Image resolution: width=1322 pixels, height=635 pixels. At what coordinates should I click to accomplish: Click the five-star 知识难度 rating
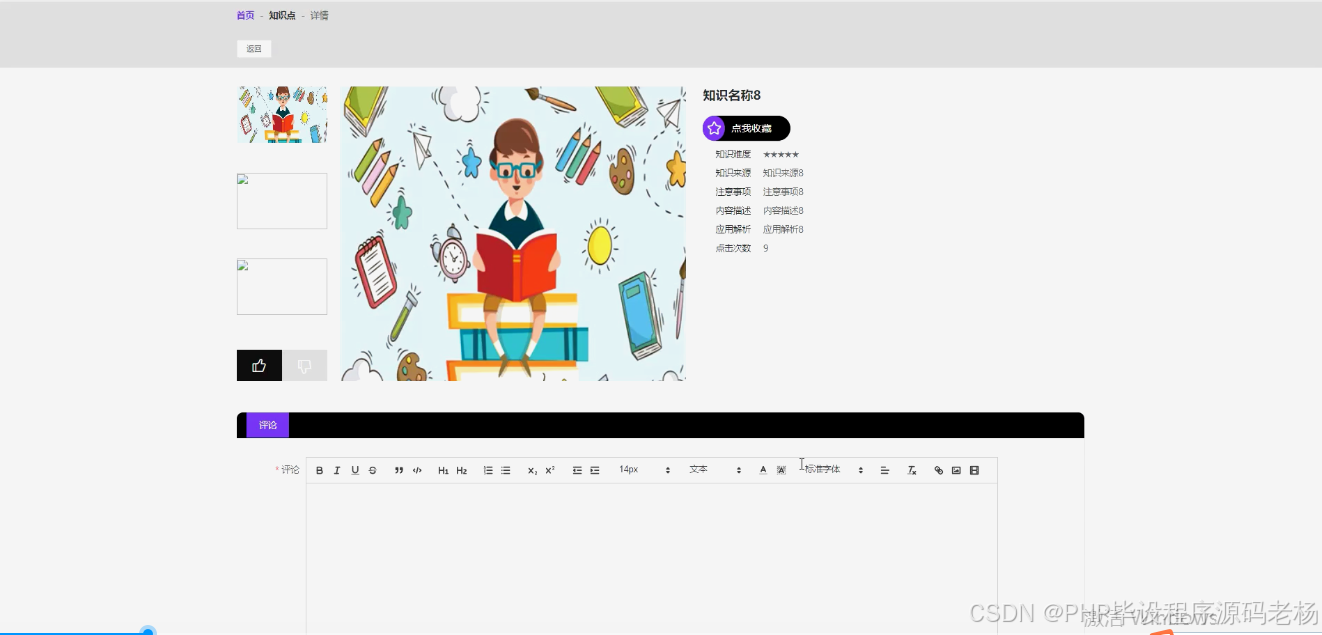(781, 154)
